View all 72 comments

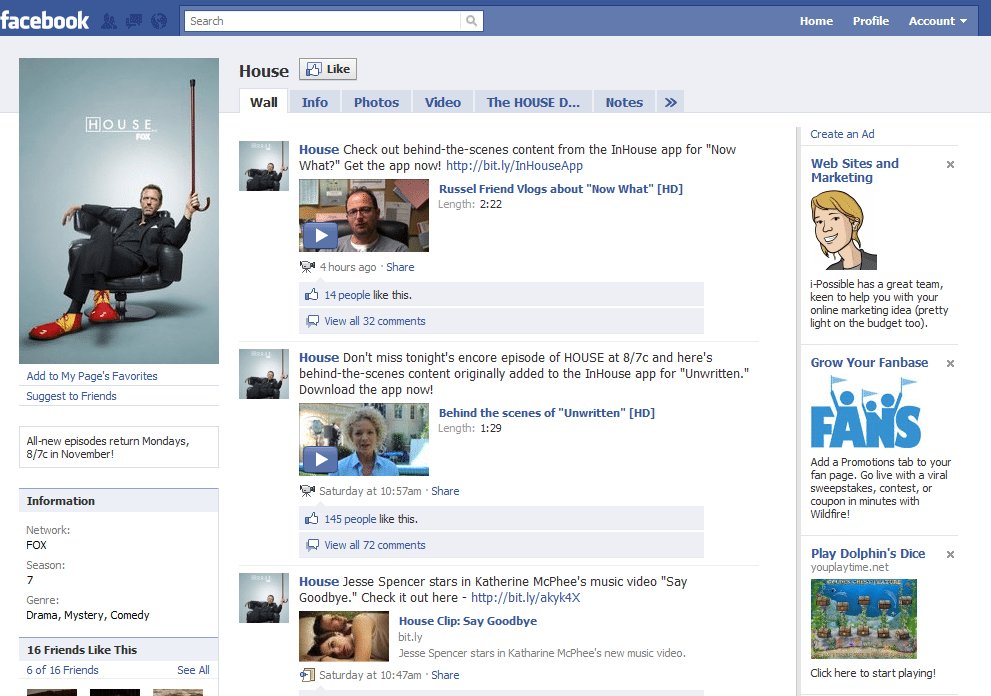click(x=375, y=545)
